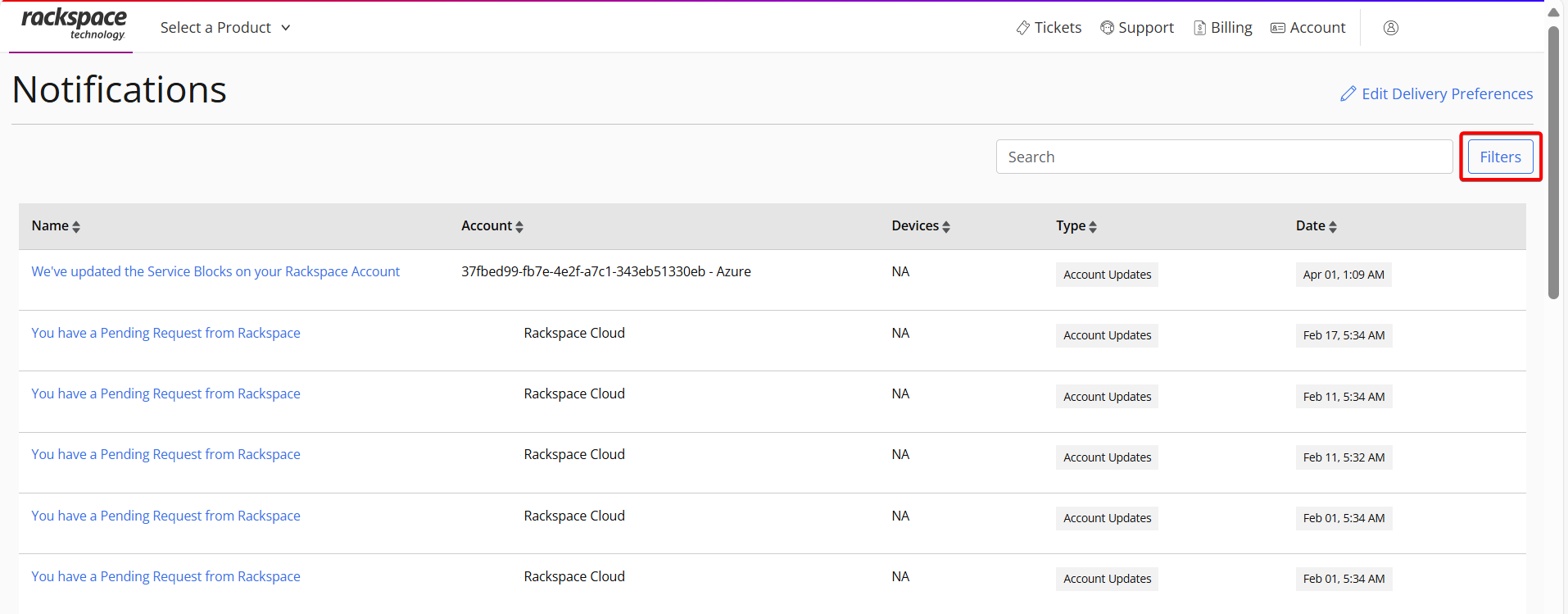Click the Account card icon

click(x=1278, y=28)
